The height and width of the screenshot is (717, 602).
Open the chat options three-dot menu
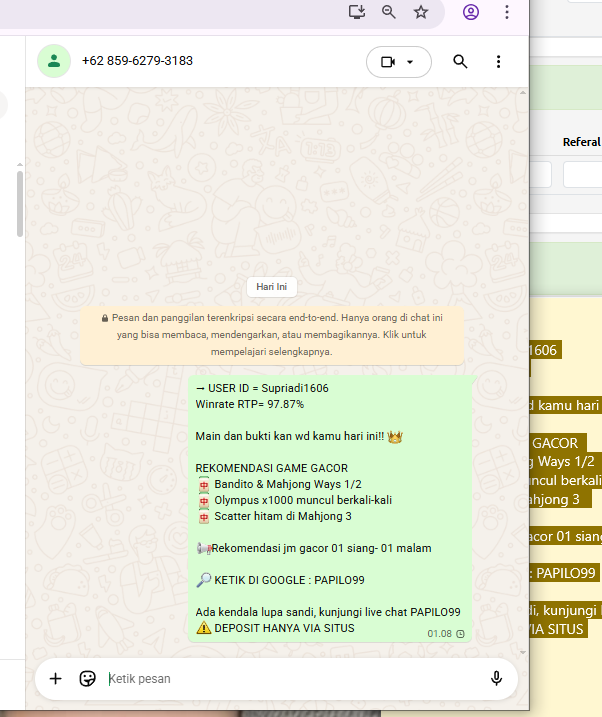498,62
